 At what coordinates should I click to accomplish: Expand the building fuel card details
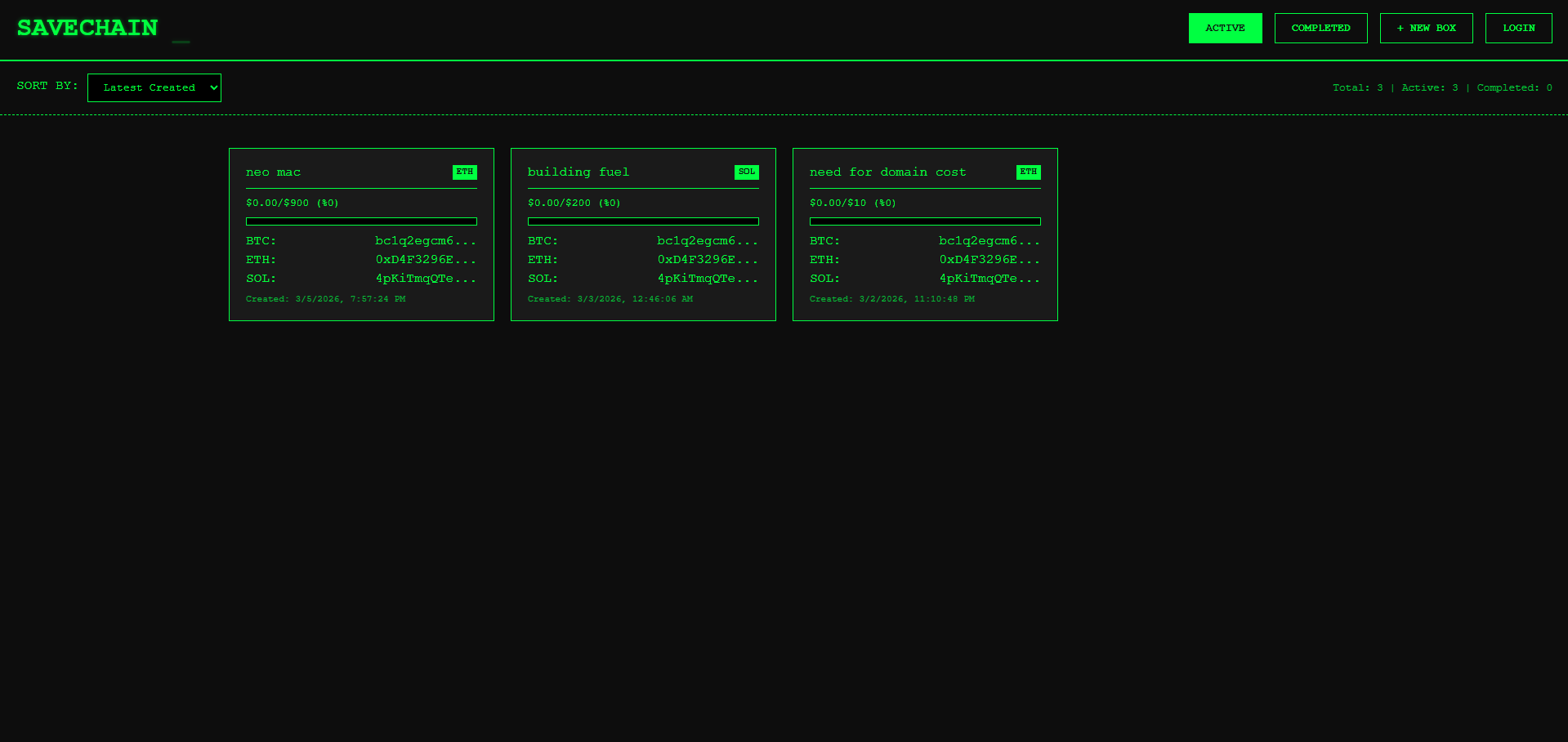(x=643, y=235)
